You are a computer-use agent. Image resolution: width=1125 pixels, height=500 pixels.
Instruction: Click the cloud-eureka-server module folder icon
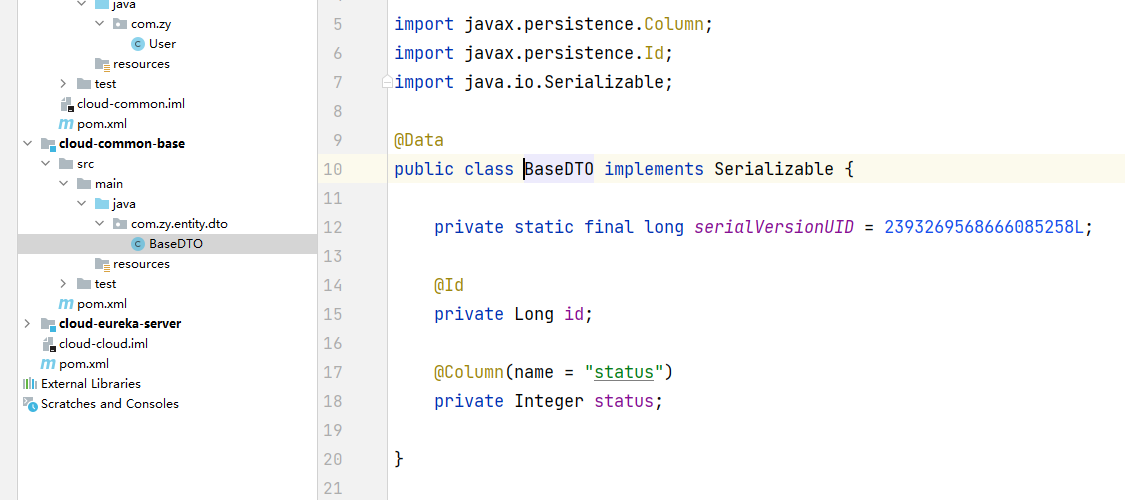(48, 324)
